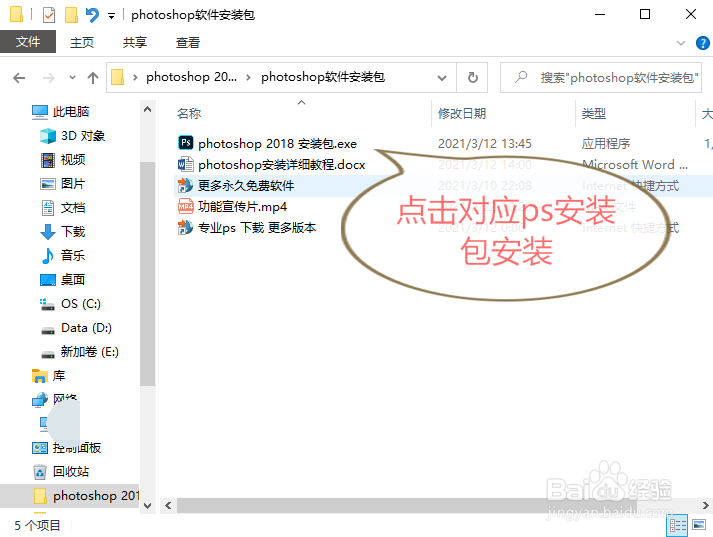Open recent locations dropdown arrow
This screenshot has height=537, width=713.
(x=72, y=78)
